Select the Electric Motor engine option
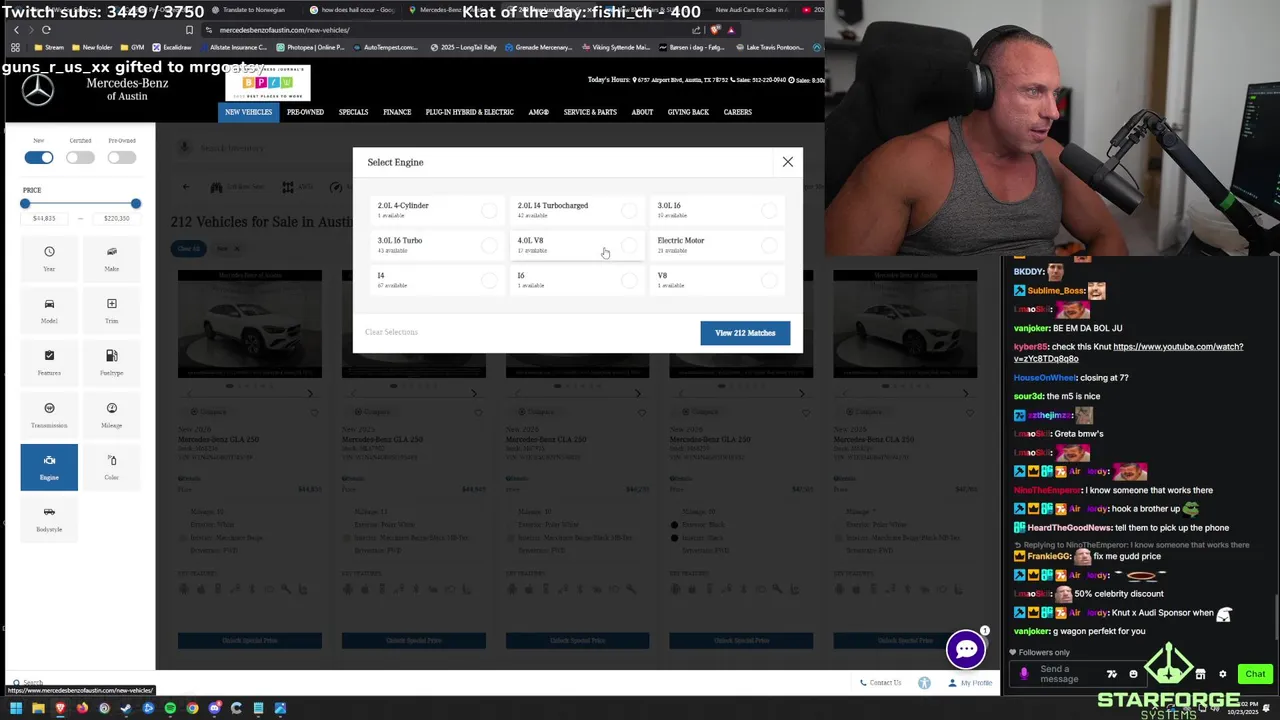This screenshot has width=1280, height=720. [x=717, y=245]
